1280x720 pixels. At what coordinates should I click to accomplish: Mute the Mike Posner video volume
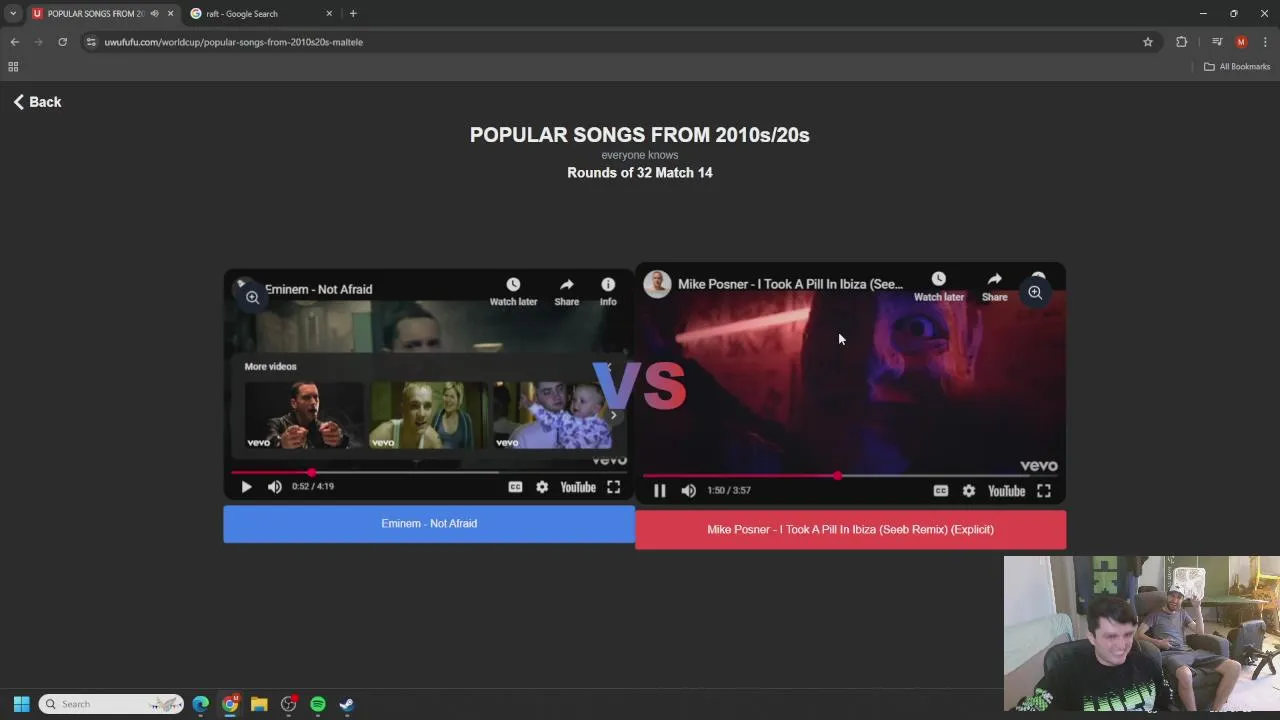tap(688, 490)
